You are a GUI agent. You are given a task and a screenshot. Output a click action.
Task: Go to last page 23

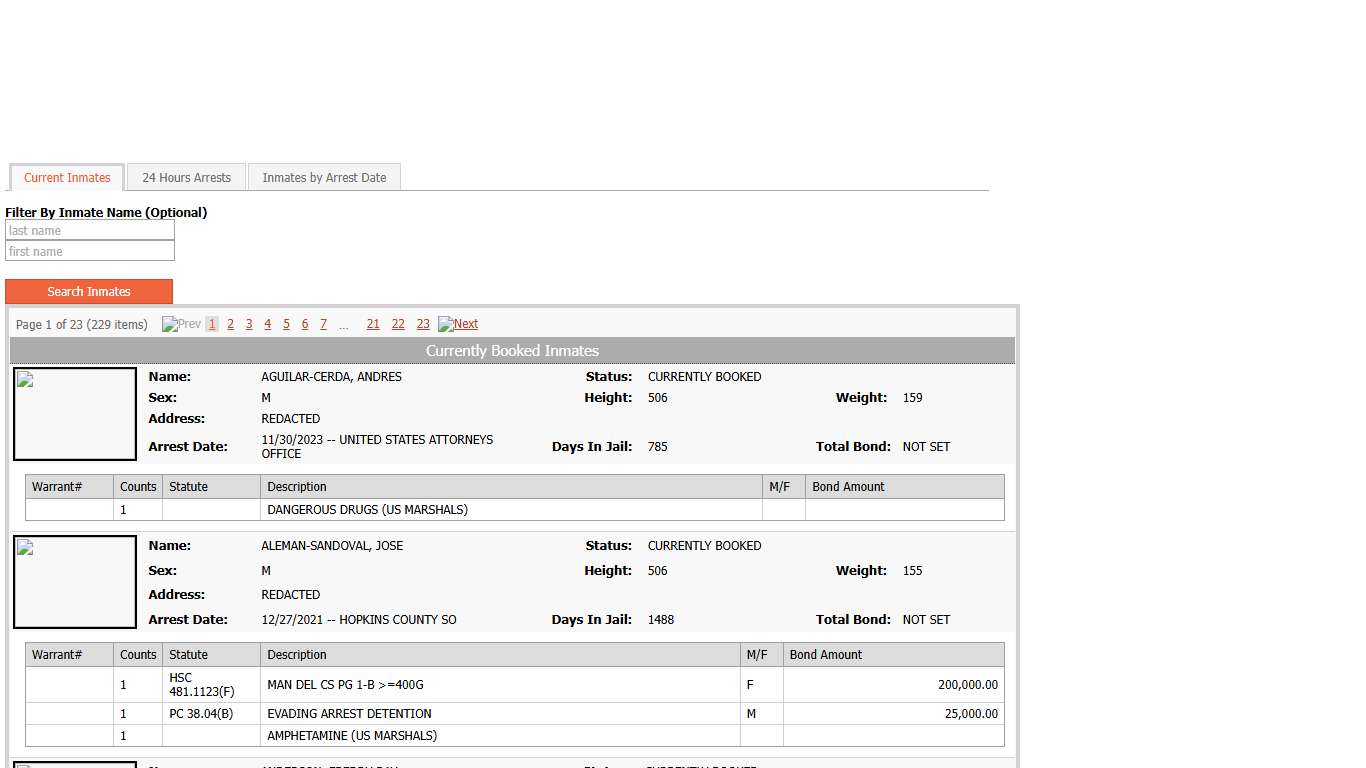coord(423,324)
